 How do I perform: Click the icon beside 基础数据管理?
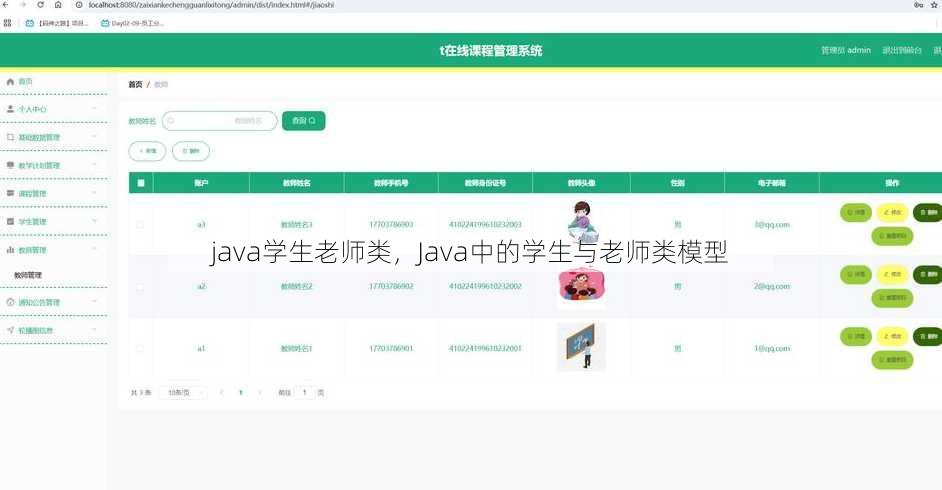pyautogui.click(x=10, y=137)
